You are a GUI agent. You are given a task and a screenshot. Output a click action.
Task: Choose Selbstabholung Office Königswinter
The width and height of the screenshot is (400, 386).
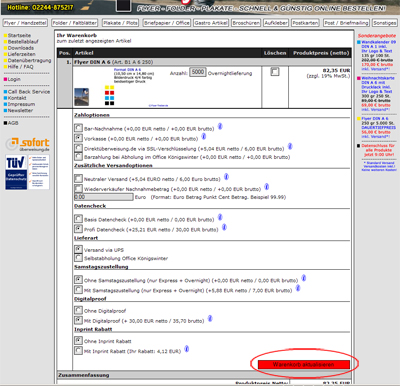[78, 258]
